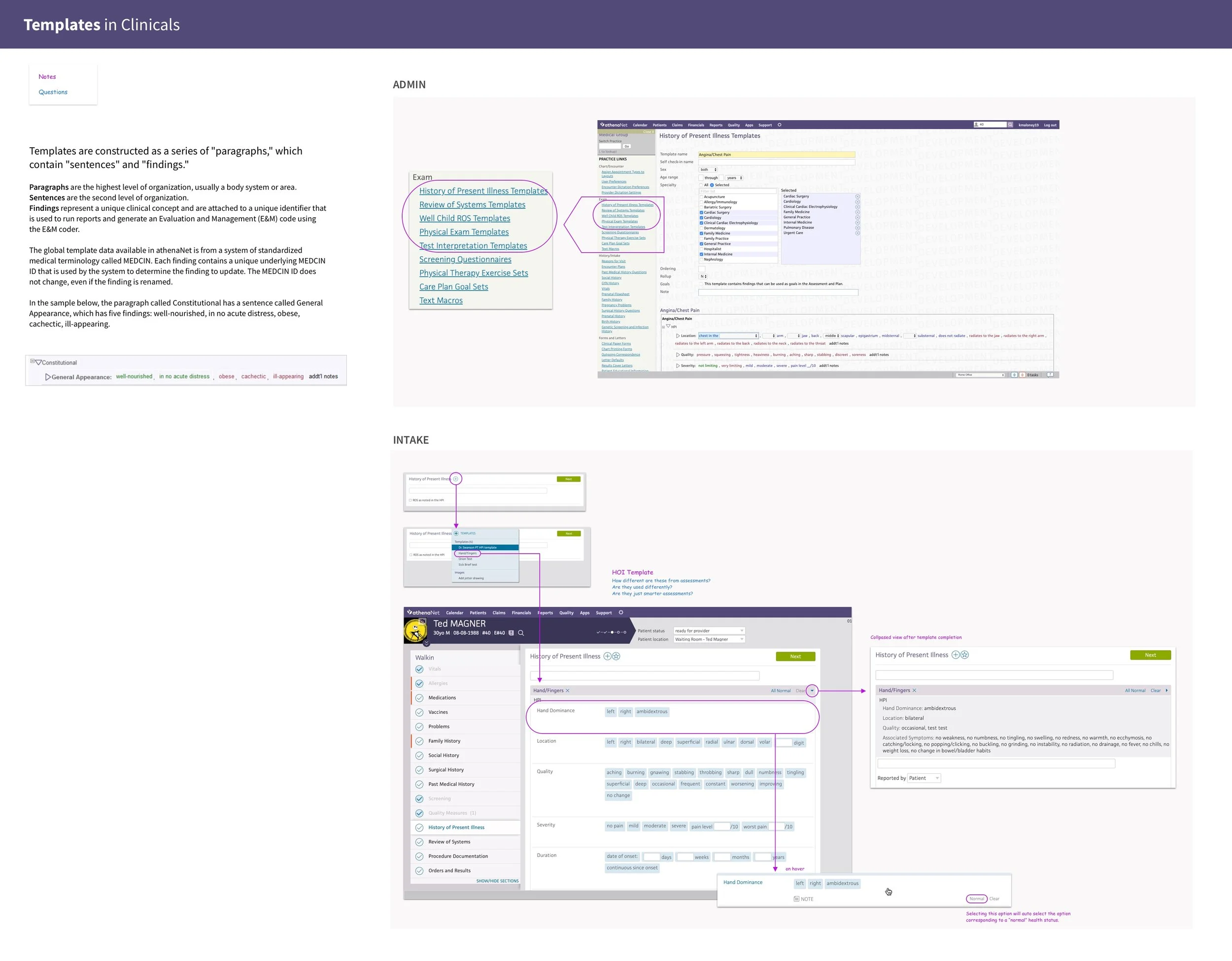Open the Financials menu in Ted Magner's athenaNet menu bar
Screen dimensions: 1232x961
521,612
